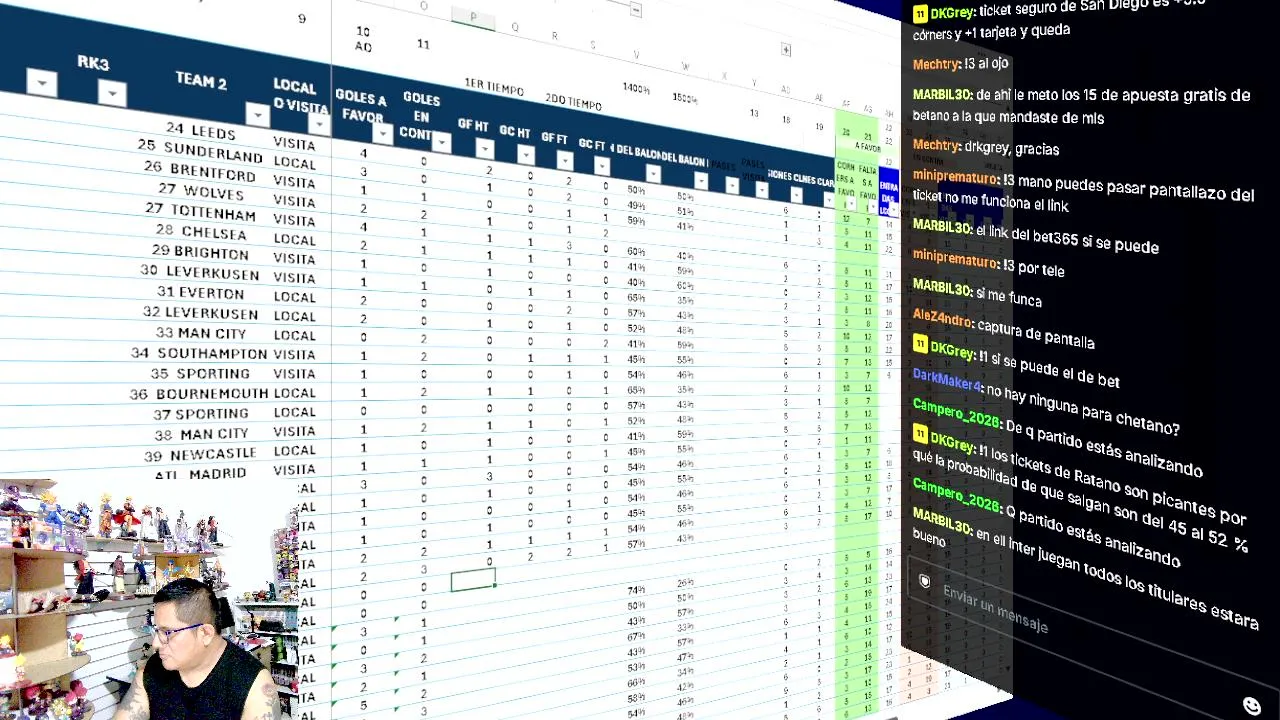Select the '36 BOURNEMOUTH' team cell

click(x=200, y=393)
